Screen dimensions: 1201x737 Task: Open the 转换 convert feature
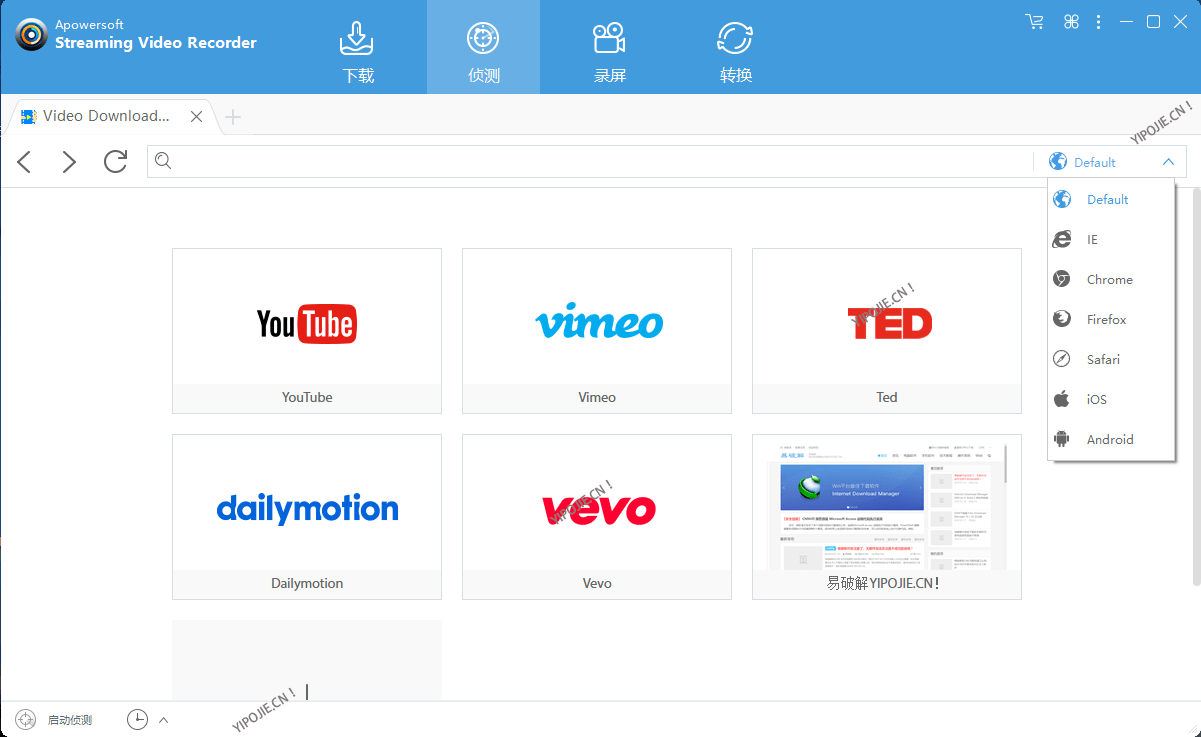735,47
